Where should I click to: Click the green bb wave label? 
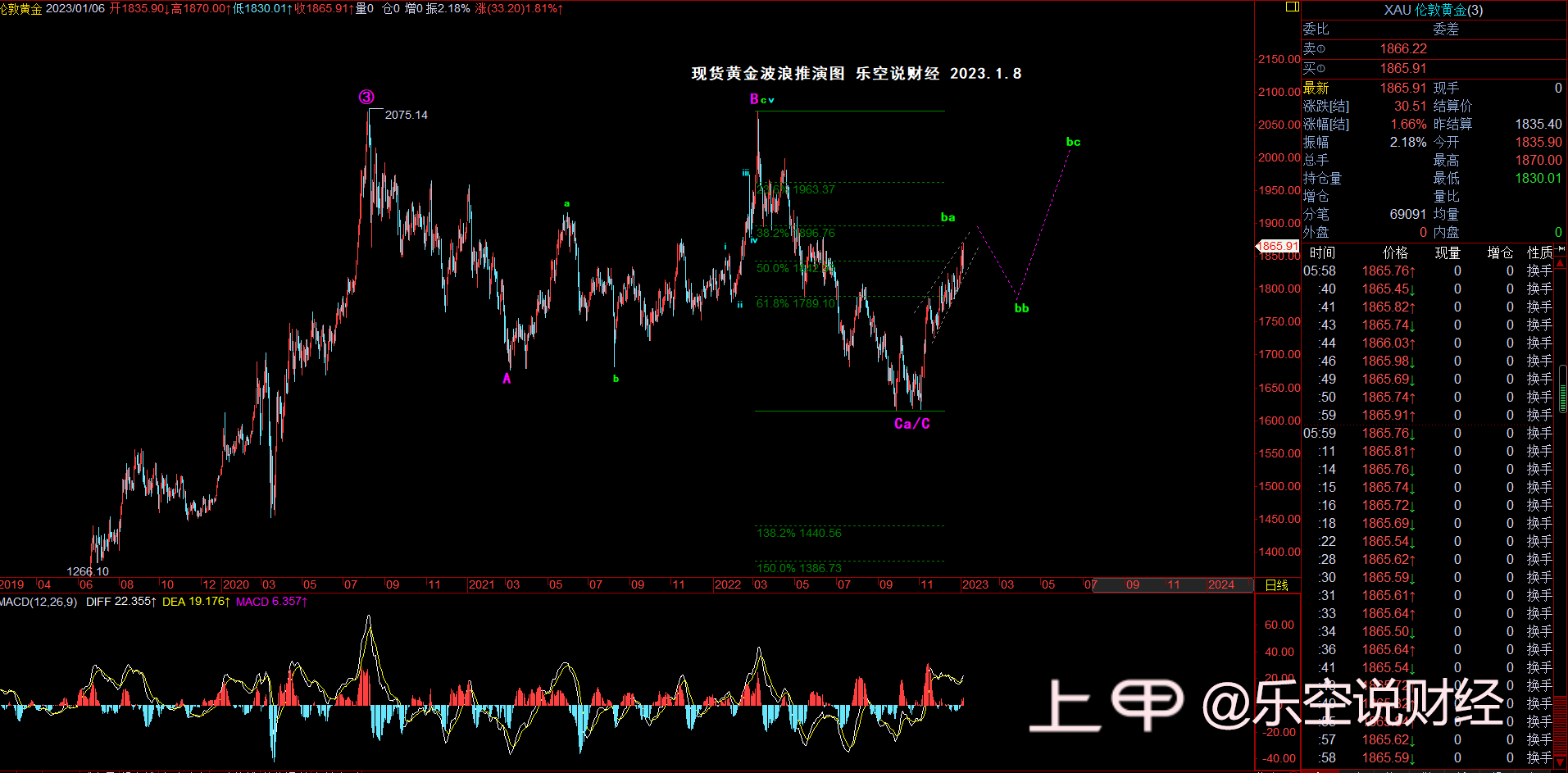coord(1021,308)
